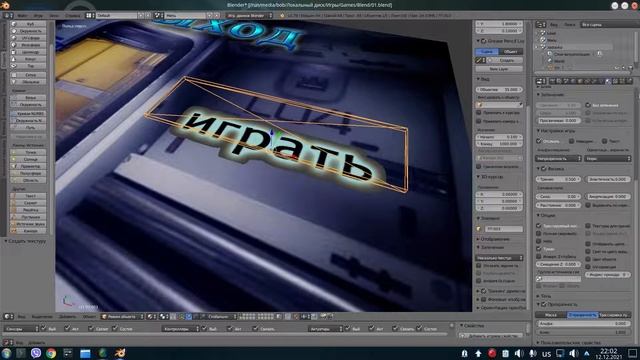Image resolution: width=640 pixels, height=360 pixels.
Task: Open the Актуаторы add dropdown
Action: [x=325, y=329]
